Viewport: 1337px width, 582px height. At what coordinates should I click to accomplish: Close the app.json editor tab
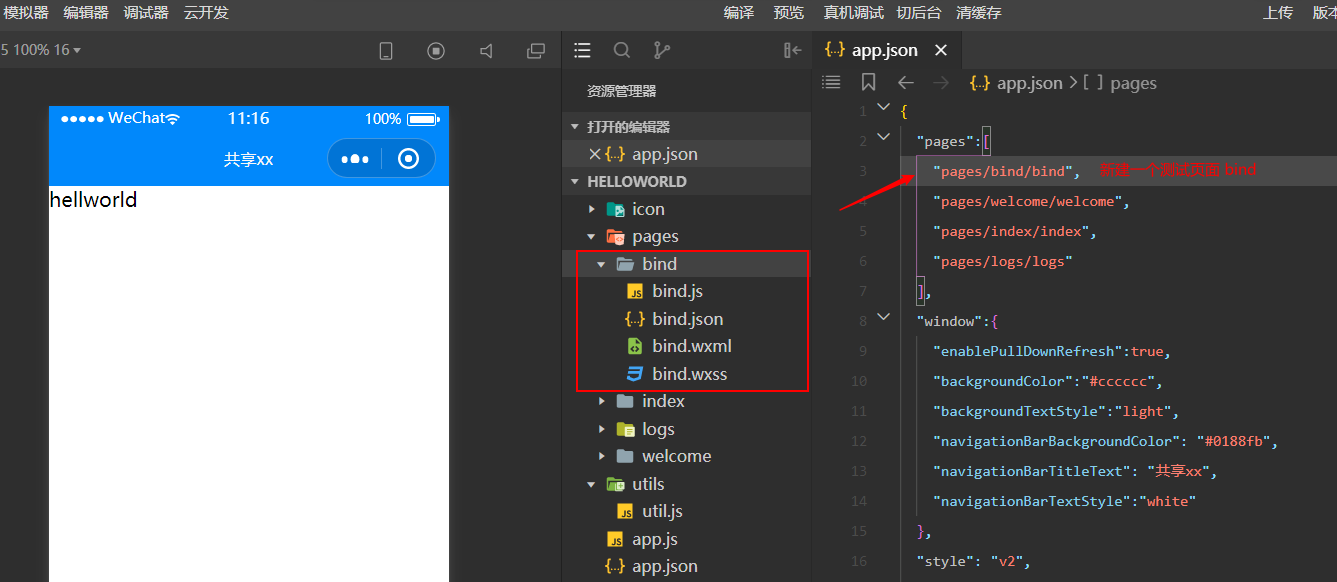(x=940, y=50)
